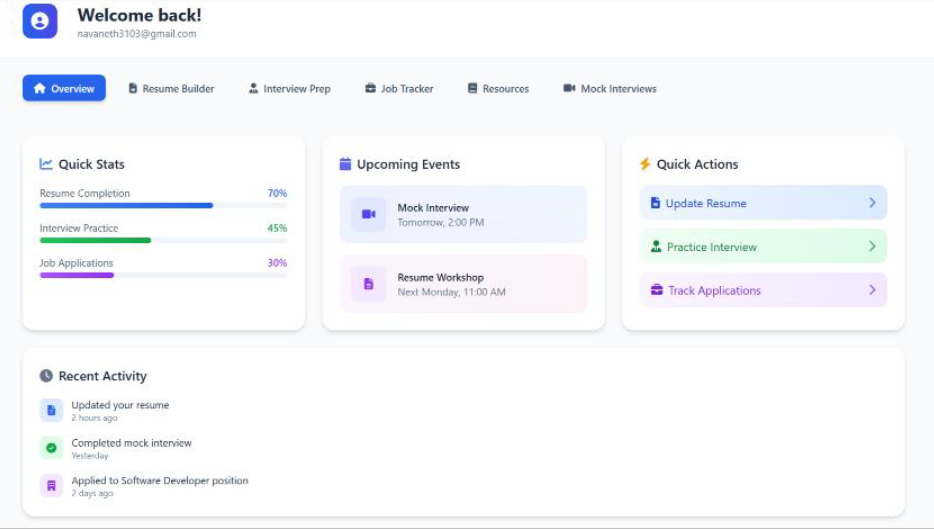Click the purple building icon for Software Developer application
The height and width of the screenshot is (529, 934).
pos(51,486)
